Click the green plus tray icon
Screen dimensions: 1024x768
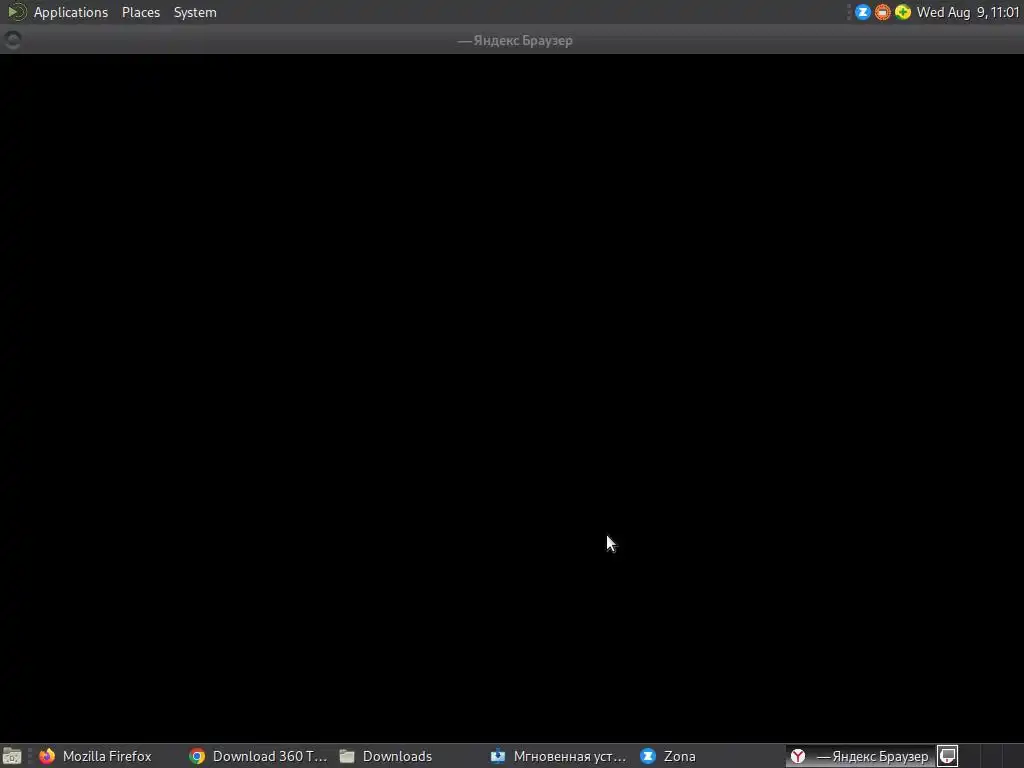pyautogui.click(x=903, y=12)
